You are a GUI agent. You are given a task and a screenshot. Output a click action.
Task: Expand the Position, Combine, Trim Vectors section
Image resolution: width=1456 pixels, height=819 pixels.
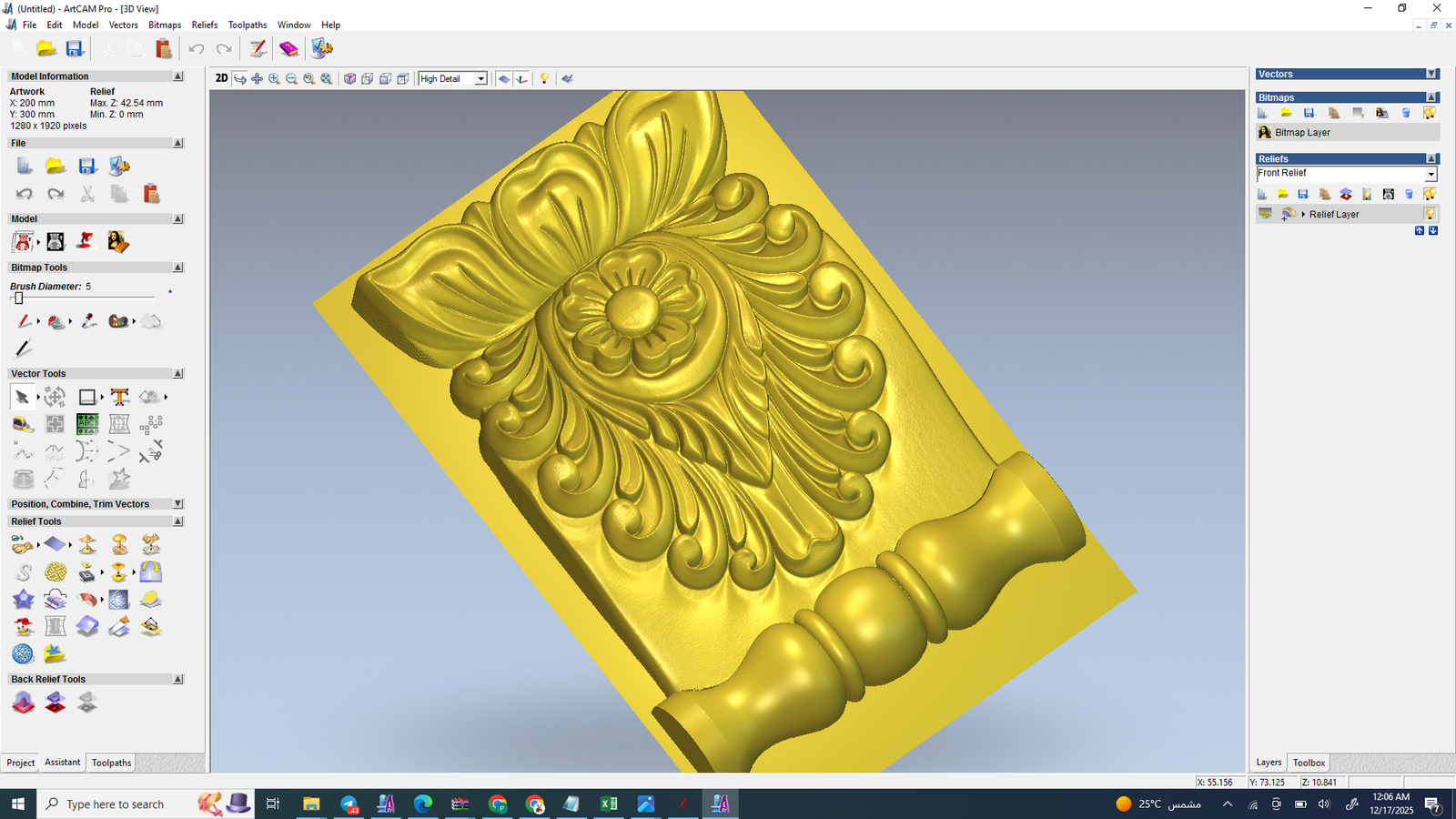(178, 504)
